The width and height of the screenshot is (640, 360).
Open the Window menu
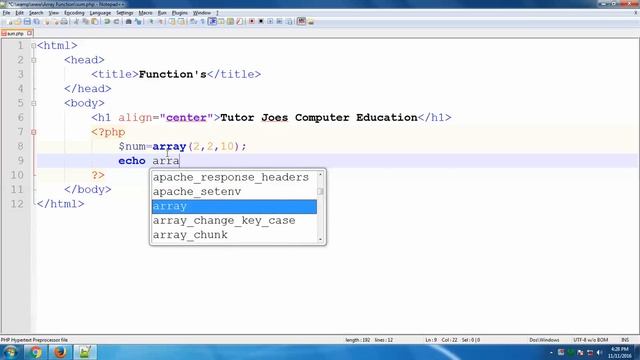point(202,13)
